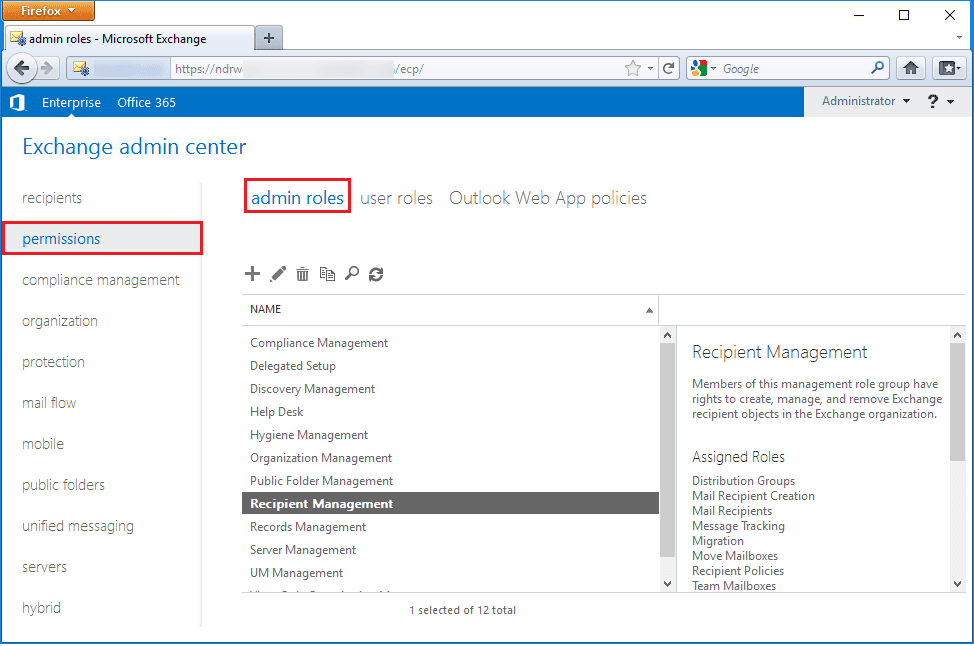Image resolution: width=974 pixels, height=646 pixels.
Task: Open public folders section
Action: (63, 485)
